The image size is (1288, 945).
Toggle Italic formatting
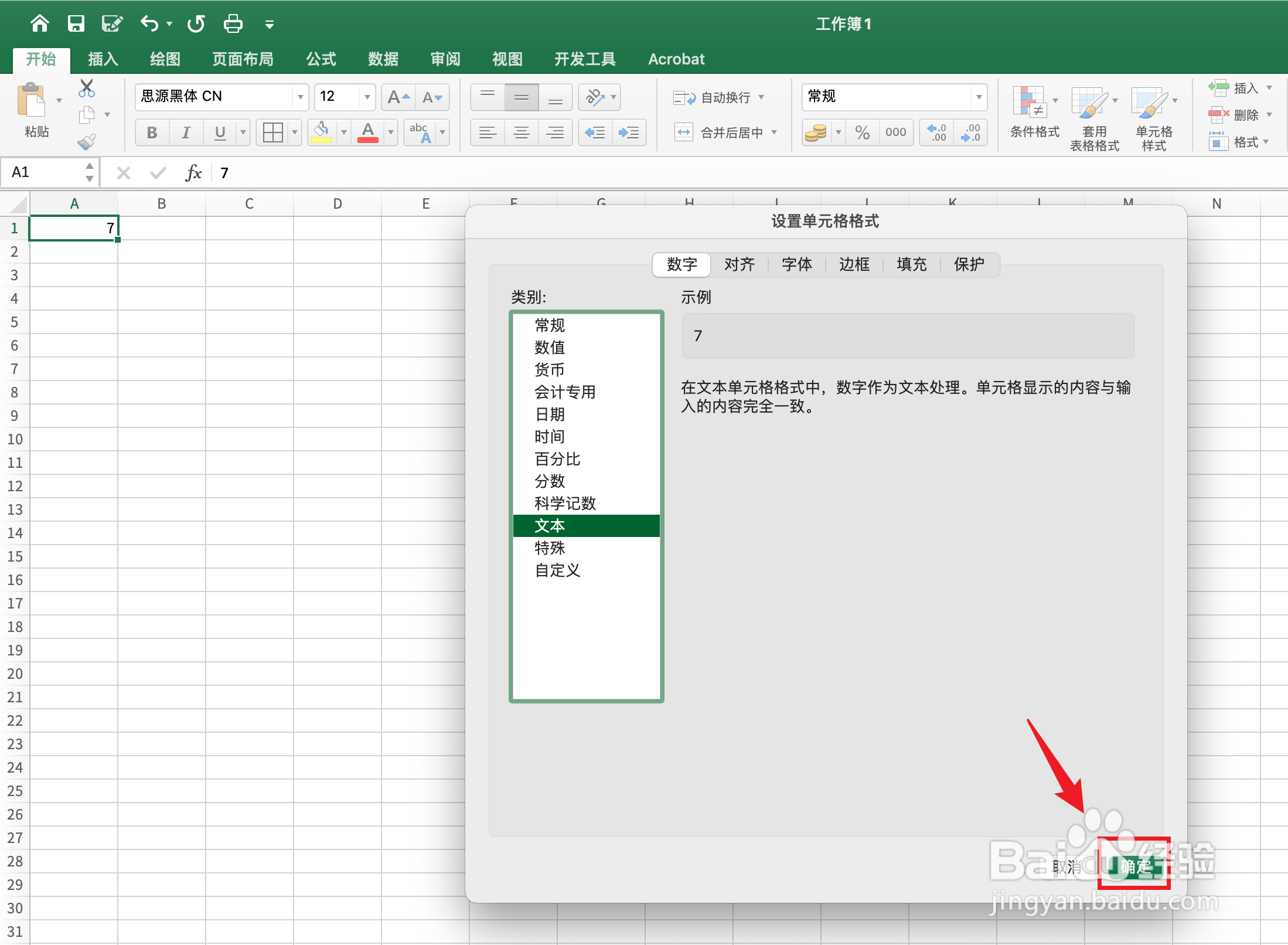tap(186, 132)
